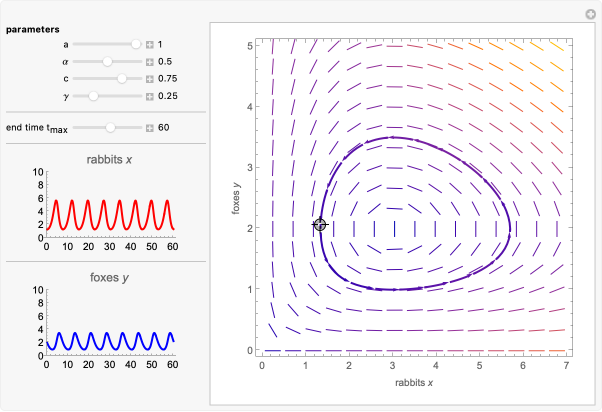Viewport: 602px width, 412px height.
Task: Click the end time tmax slider handle
Action: [x=110, y=127]
